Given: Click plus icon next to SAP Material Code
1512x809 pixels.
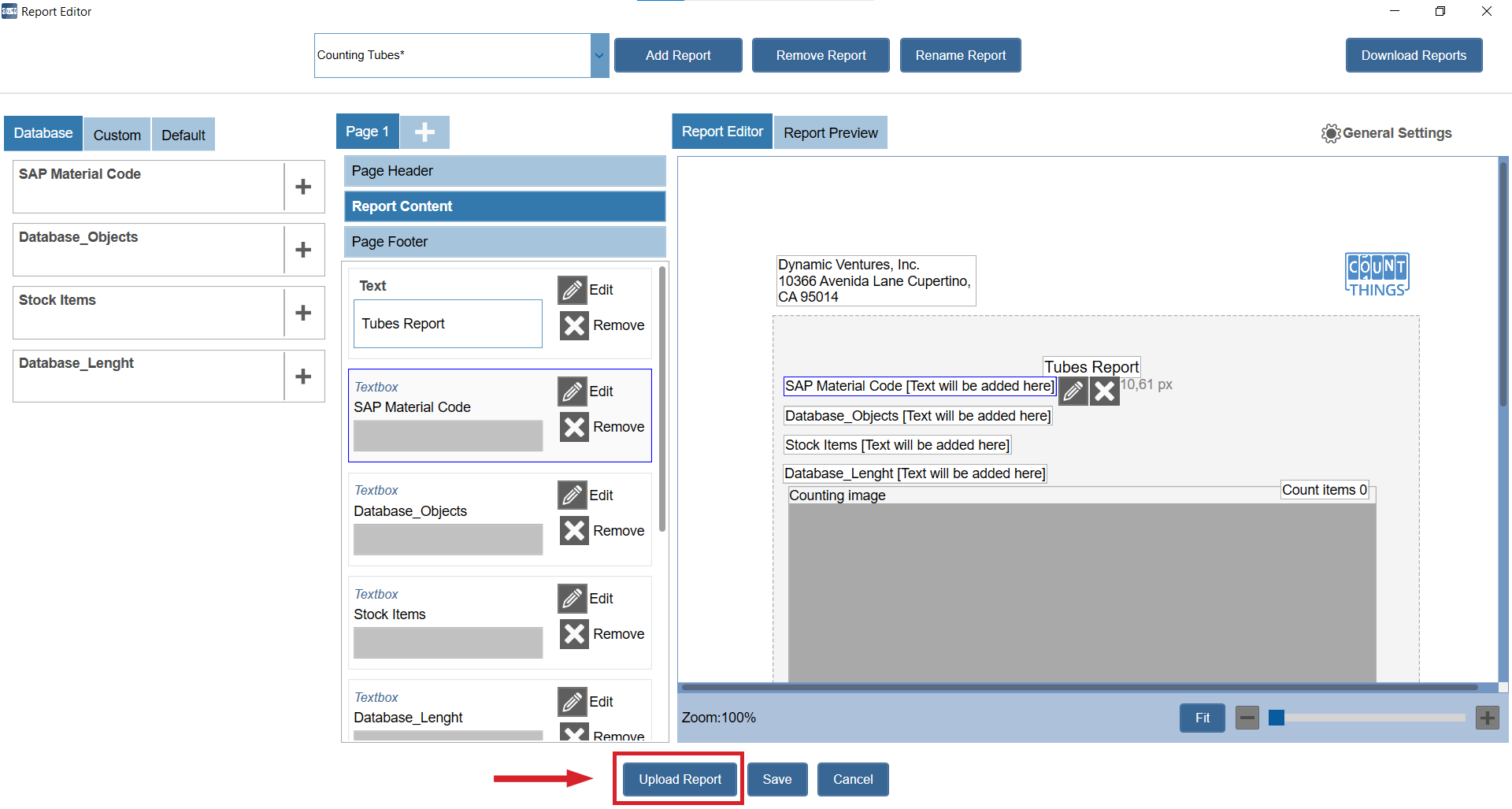Looking at the screenshot, I should point(303,187).
